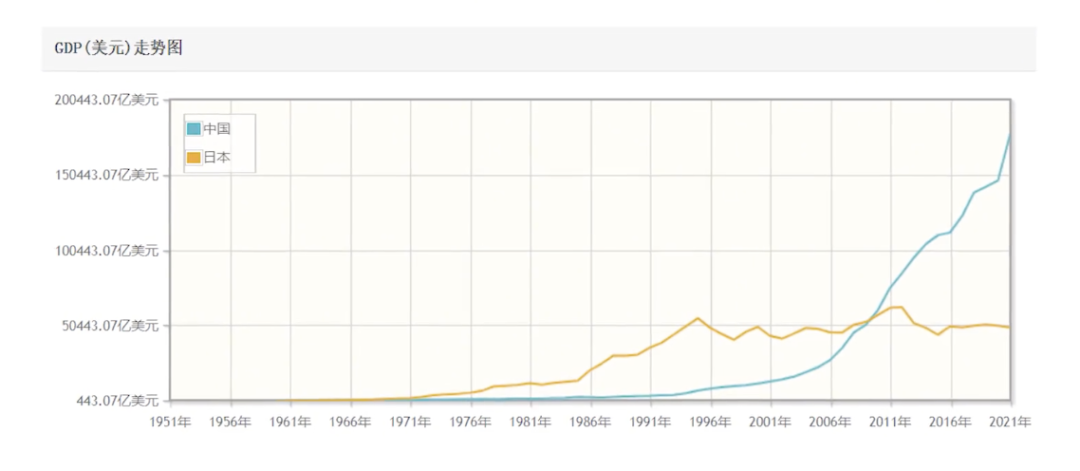Click Japan's GDP line peak near 2012
The width and height of the screenshot is (1080, 471).
[902, 306]
